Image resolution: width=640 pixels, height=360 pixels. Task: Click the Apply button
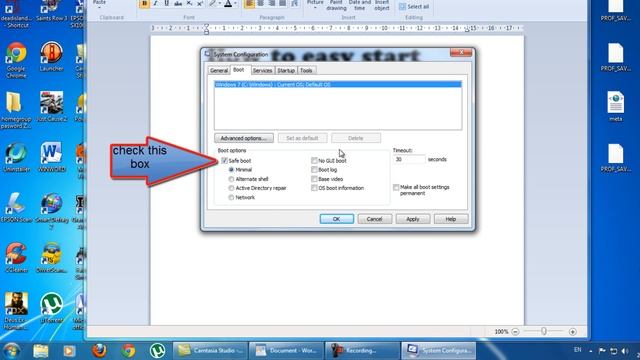coord(413,219)
